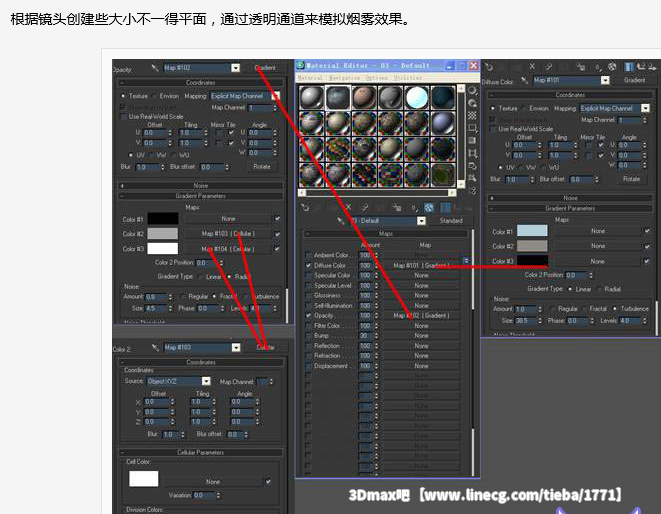Toggle Show Map in Viewport in right panel
Image resolution: width=661 pixels, height=514 pixels.
point(613,67)
